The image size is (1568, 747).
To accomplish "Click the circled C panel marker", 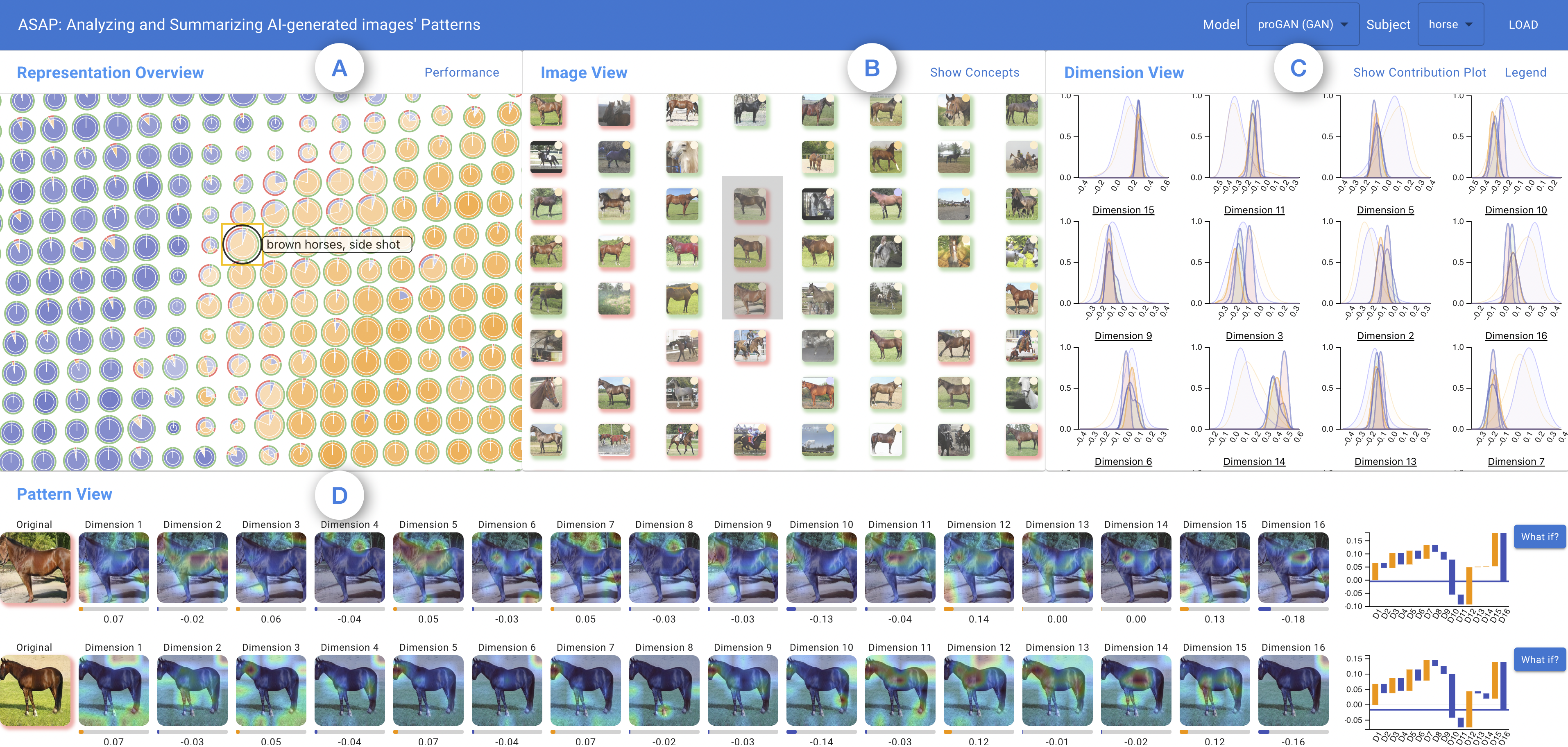I will click(x=1298, y=68).
